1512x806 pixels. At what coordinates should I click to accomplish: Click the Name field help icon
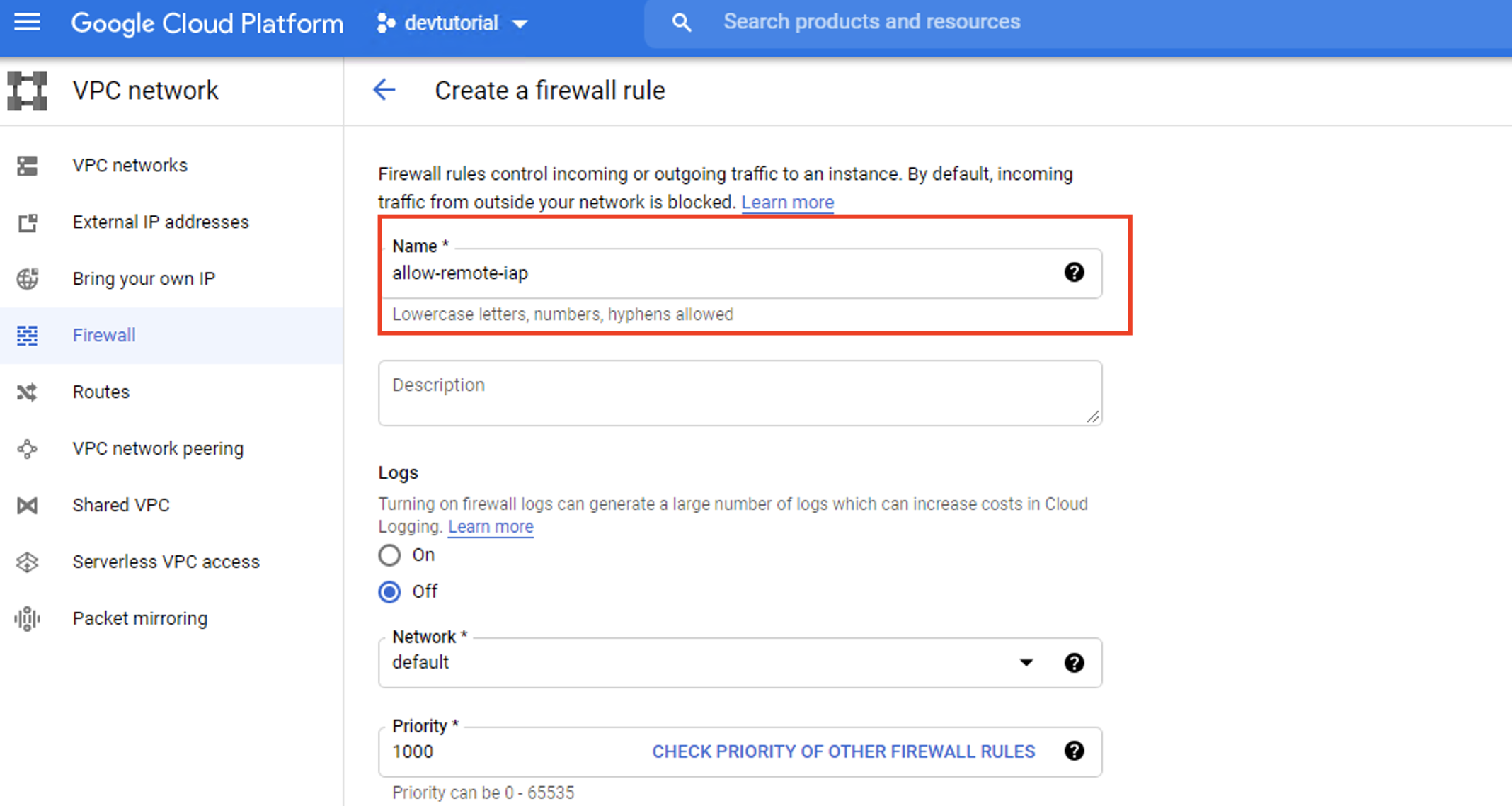(1074, 272)
